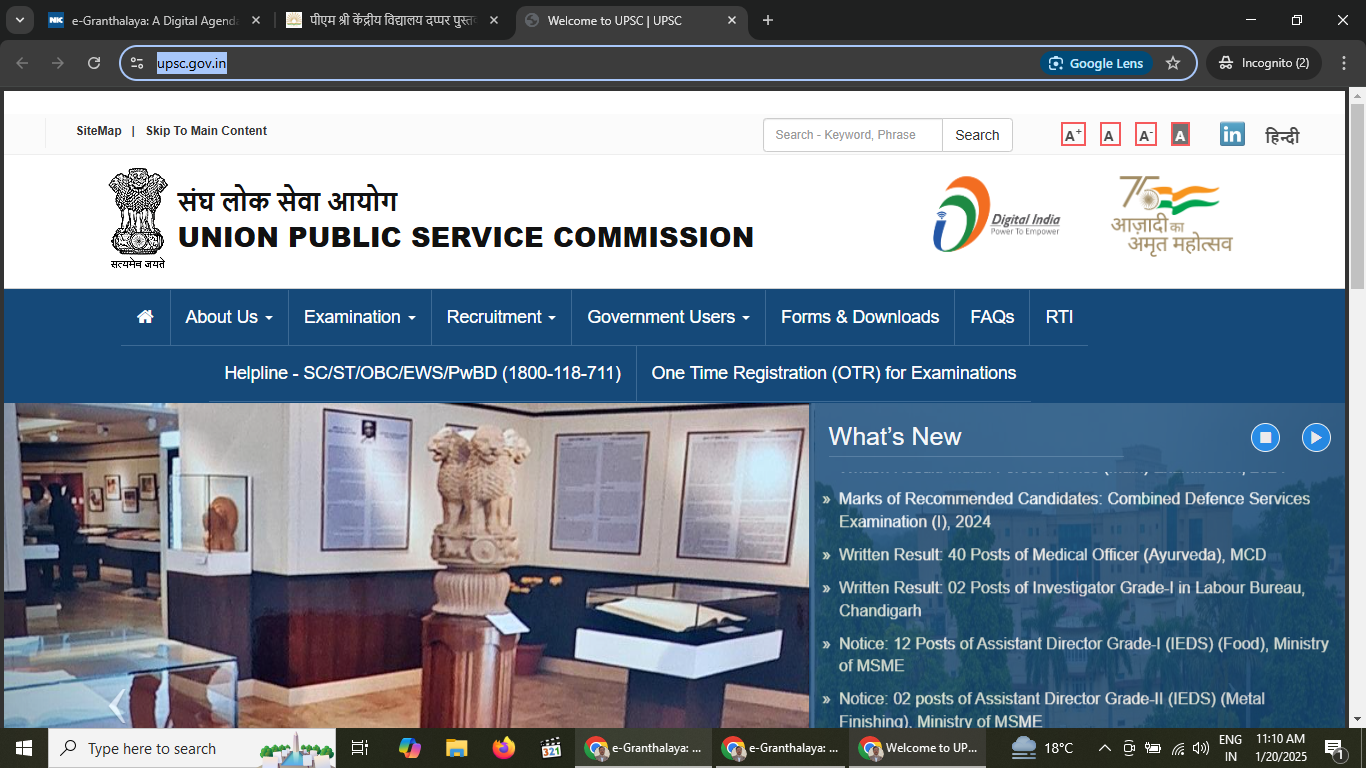This screenshot has height=768, width=1366.
Task: Open the tab search dropdown arrow
Action: click(20, 20)
